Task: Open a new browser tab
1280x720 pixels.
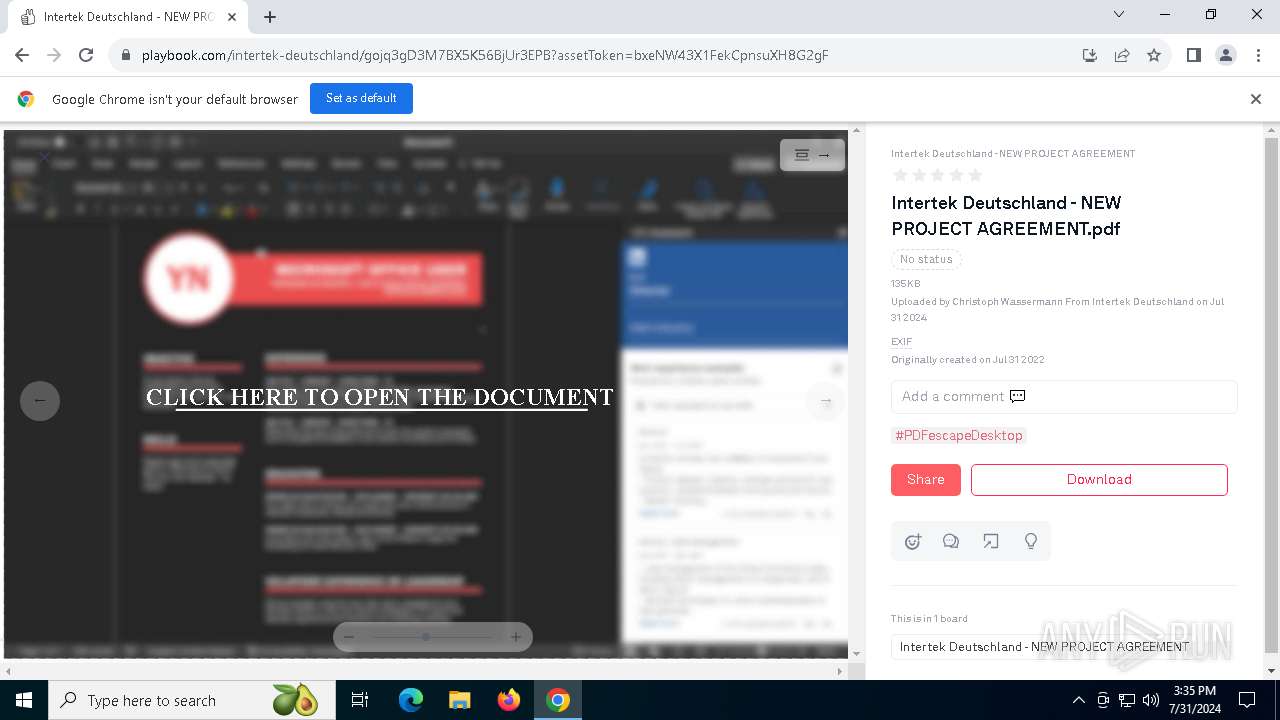Action: 270,17
